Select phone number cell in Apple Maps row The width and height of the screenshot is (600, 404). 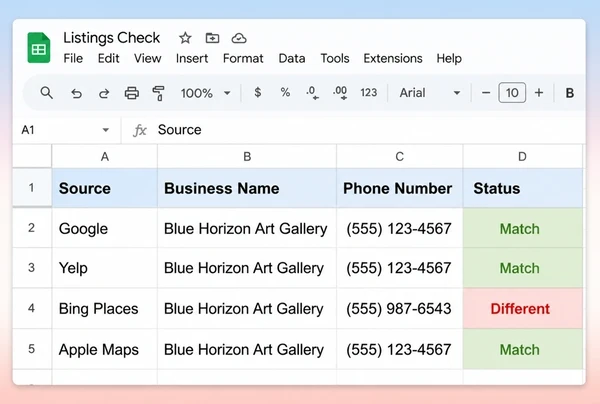click(x=399, y=349)
